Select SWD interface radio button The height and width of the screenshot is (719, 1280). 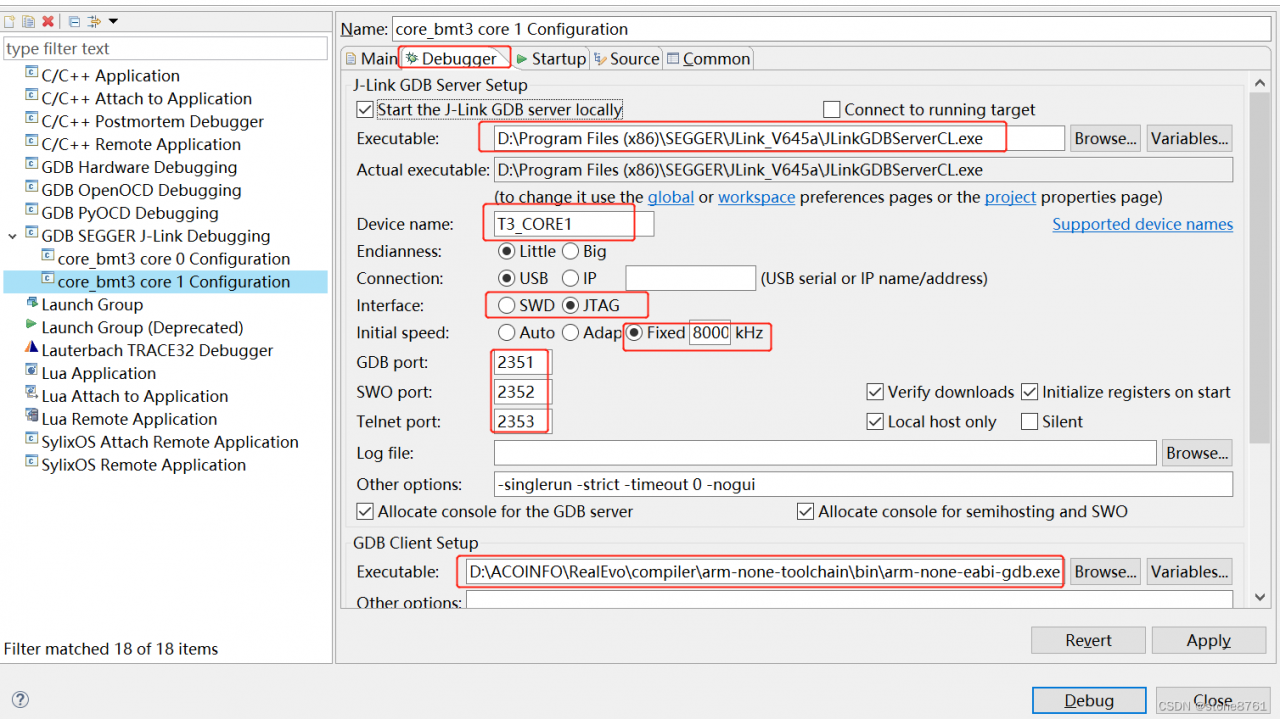507,305
